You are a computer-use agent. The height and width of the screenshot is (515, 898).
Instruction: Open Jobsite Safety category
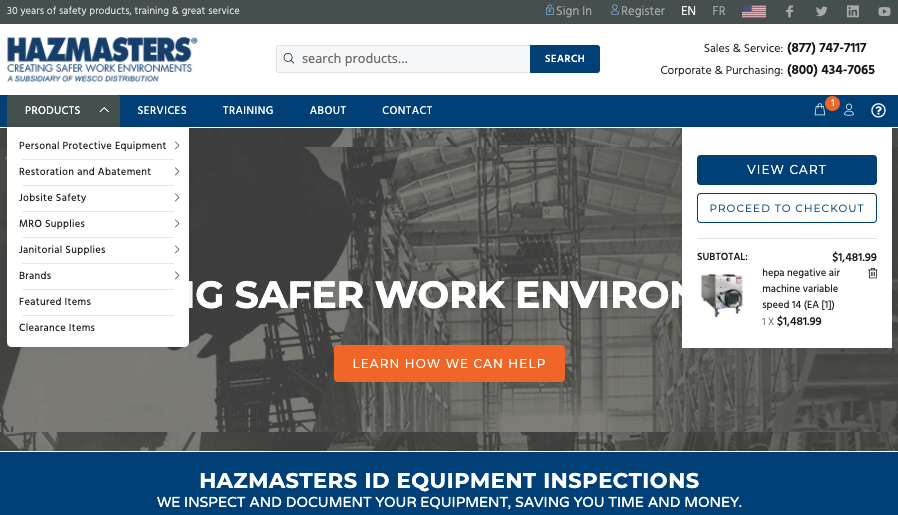[x=52, y=197]
